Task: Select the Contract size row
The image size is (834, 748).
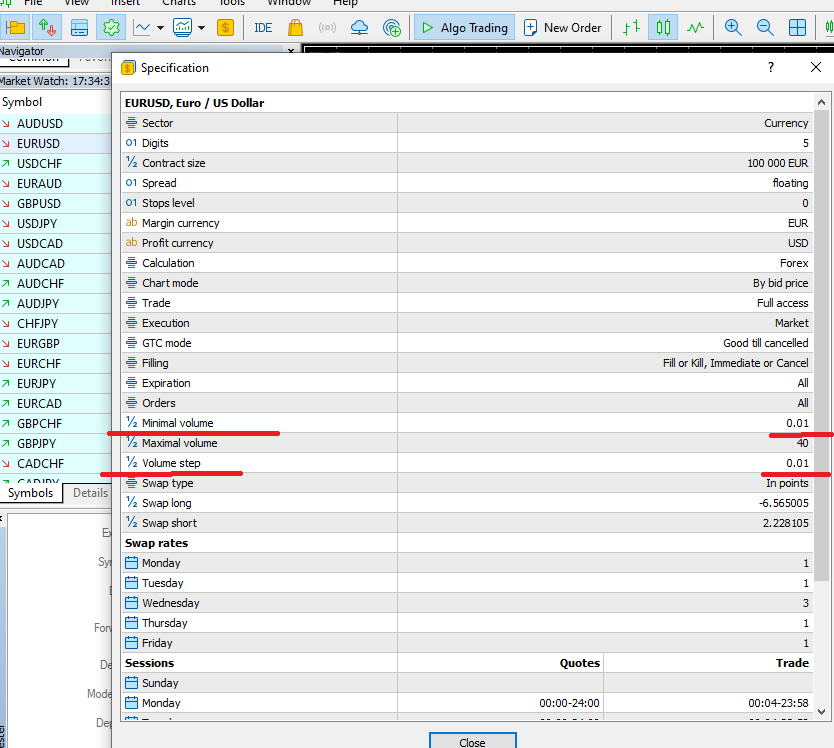Action: coord(467,163)
